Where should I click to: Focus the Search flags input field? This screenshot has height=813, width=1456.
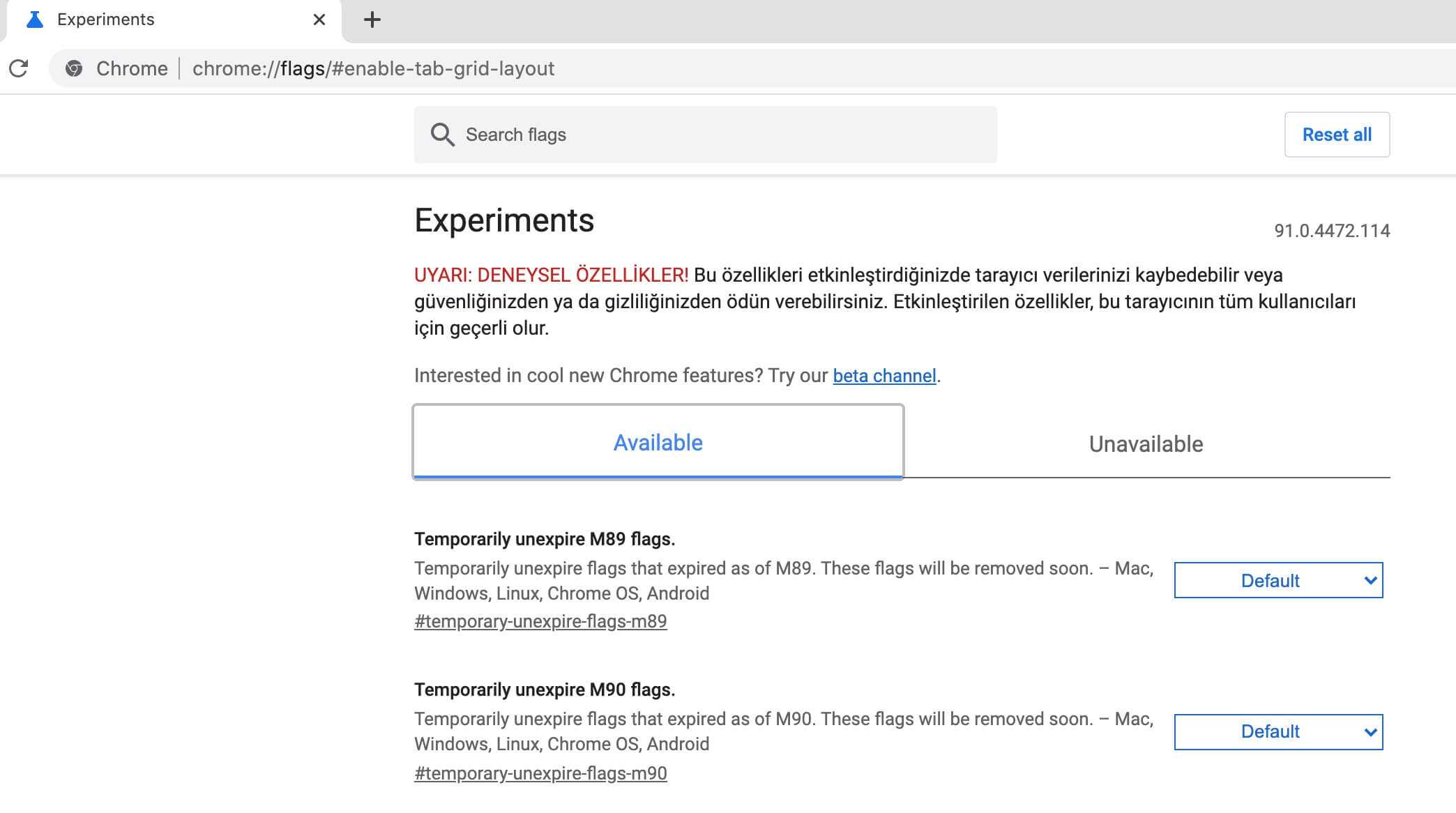(705, 135)
